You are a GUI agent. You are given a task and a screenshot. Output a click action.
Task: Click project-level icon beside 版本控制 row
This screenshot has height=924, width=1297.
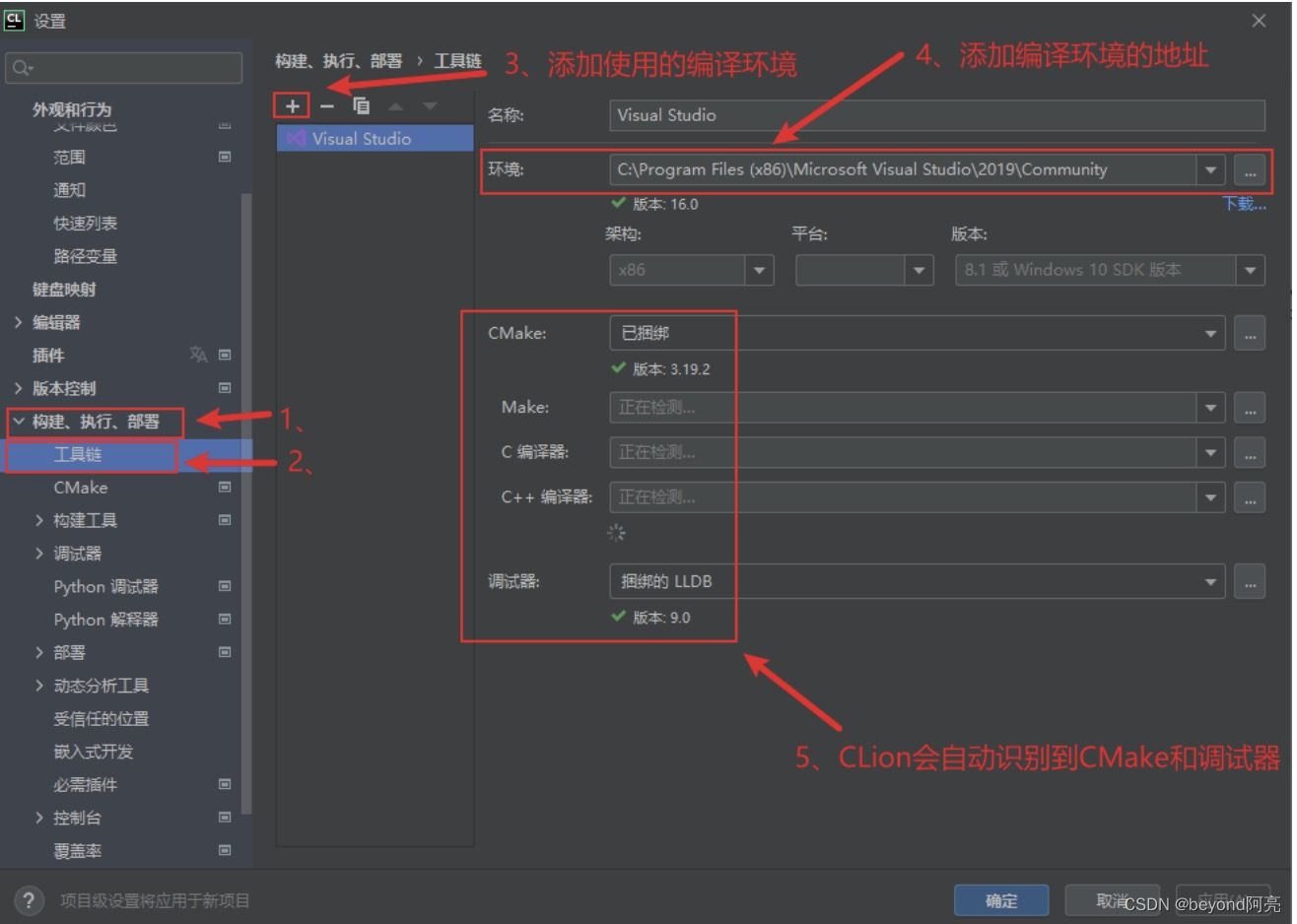coord(225,388)
